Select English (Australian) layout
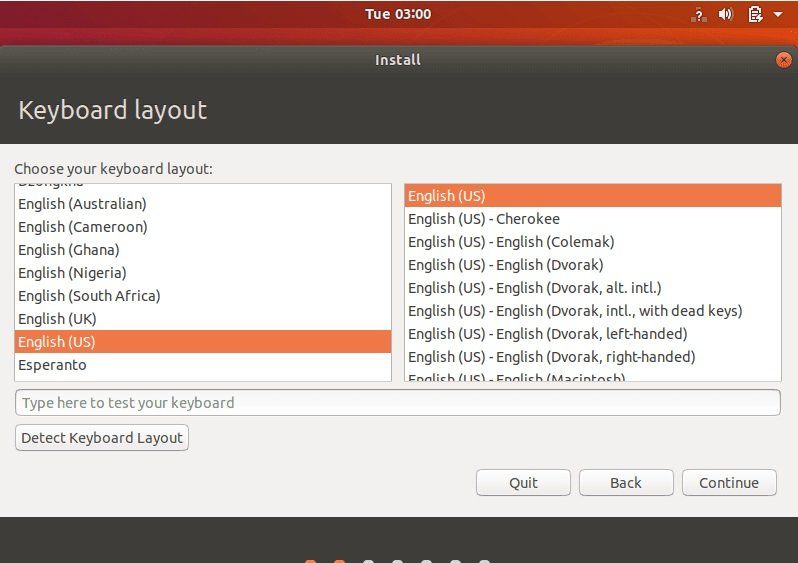 [203, 204]
